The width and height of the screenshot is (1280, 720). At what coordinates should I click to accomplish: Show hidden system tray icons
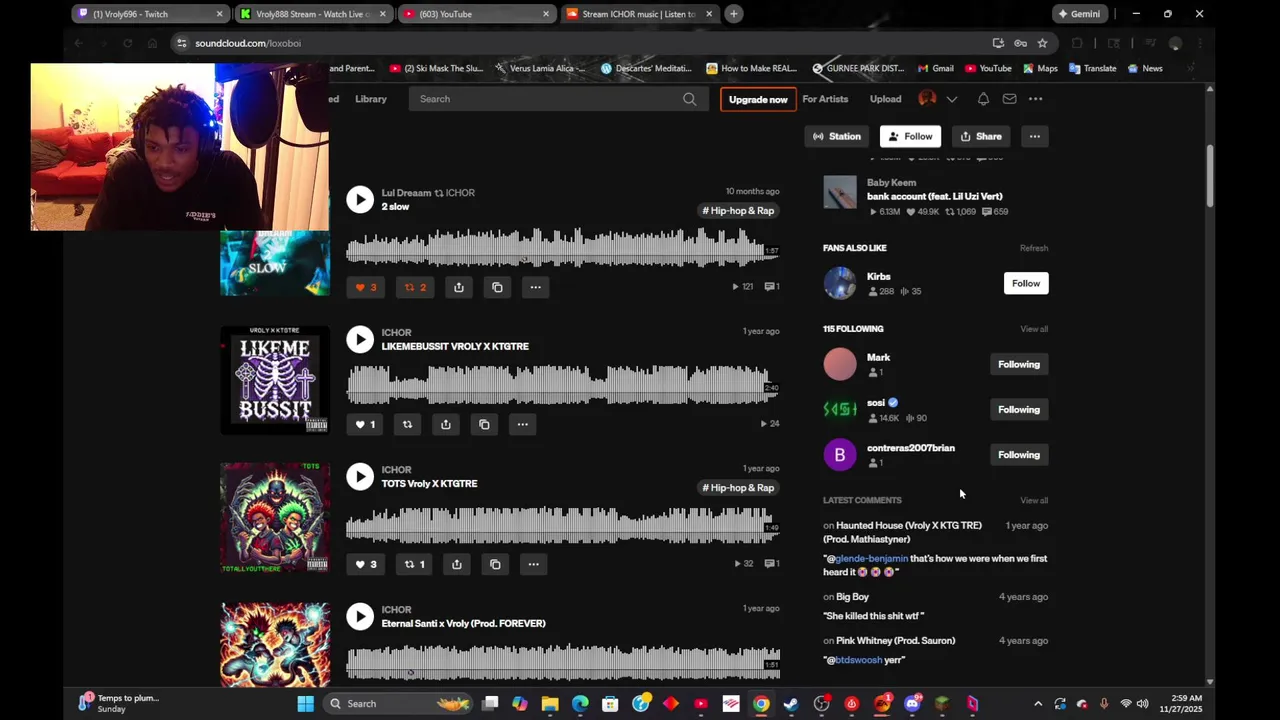1037,703
